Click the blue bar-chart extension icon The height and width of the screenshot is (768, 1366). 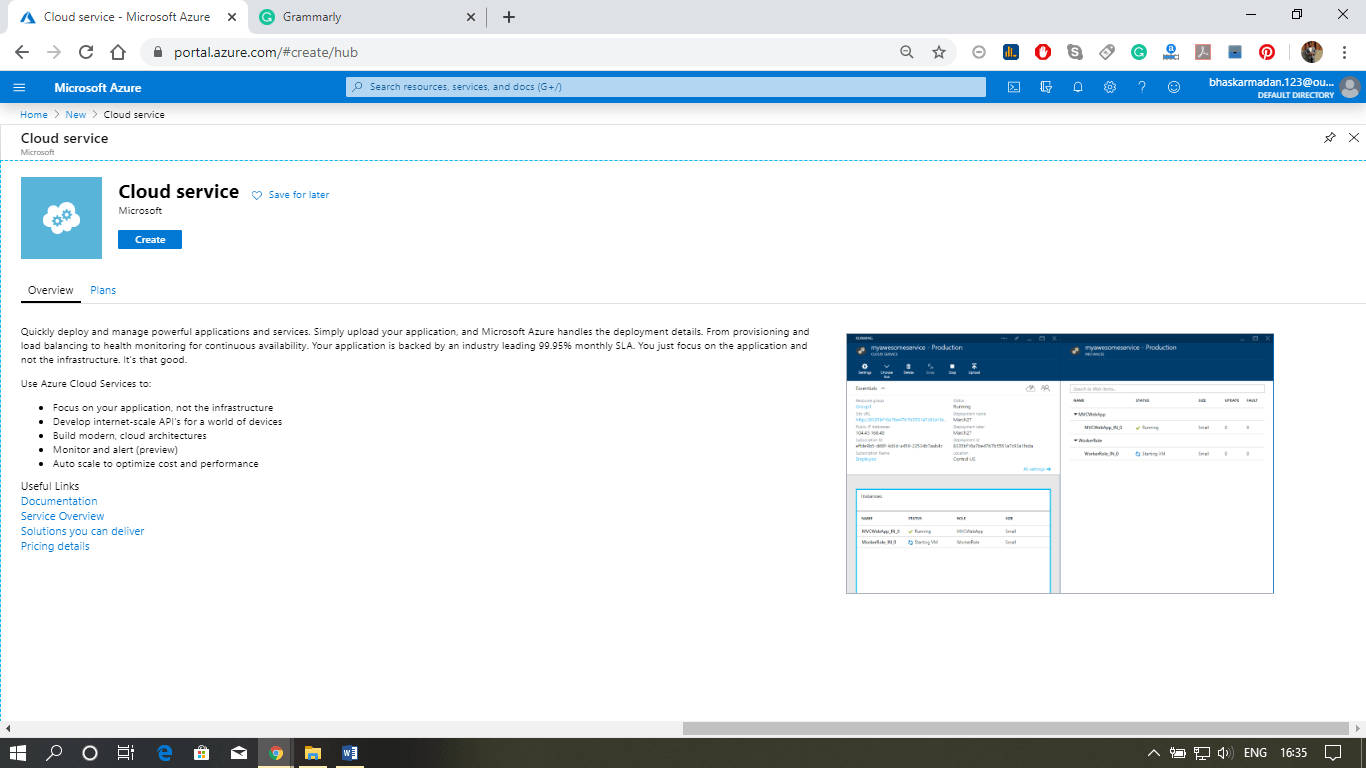[x=1011, y=52]
